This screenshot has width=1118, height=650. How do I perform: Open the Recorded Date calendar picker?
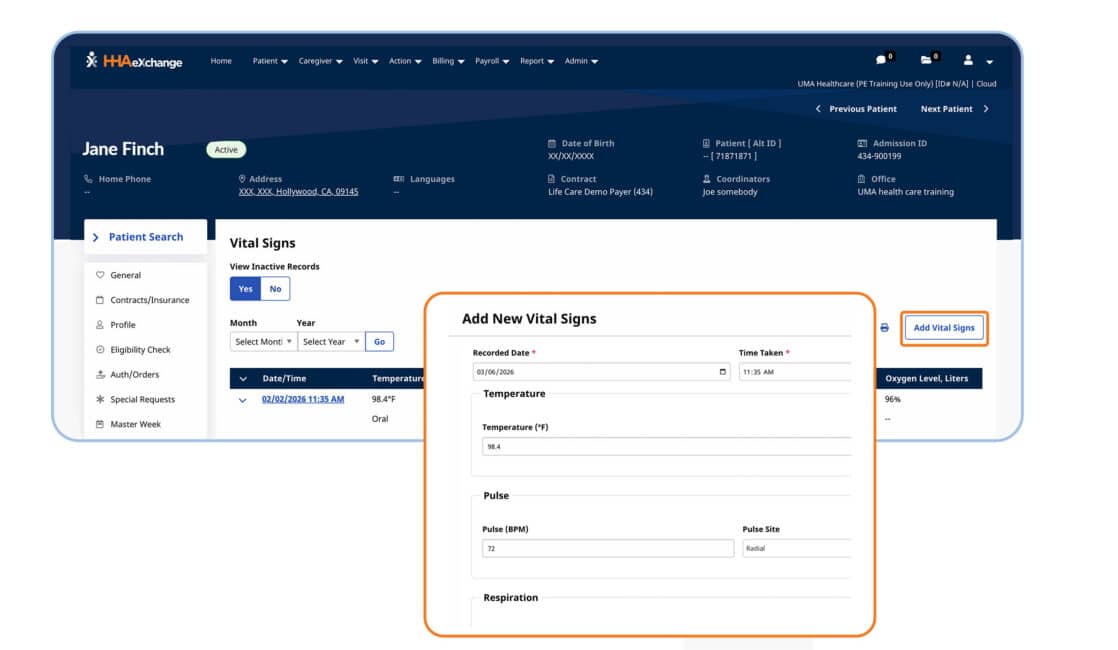click(723, 372)
